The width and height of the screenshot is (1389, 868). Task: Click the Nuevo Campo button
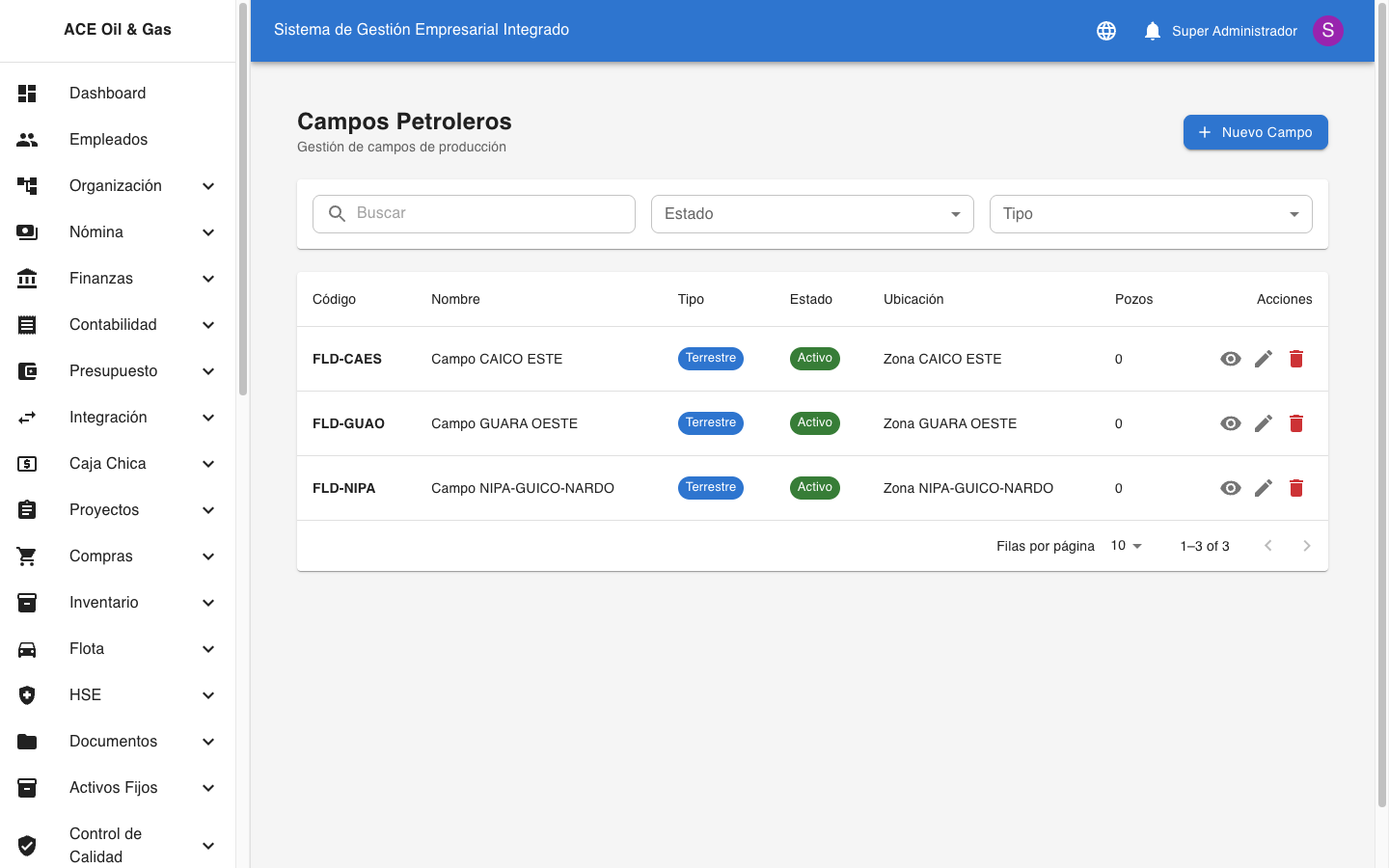[1255, 132]
